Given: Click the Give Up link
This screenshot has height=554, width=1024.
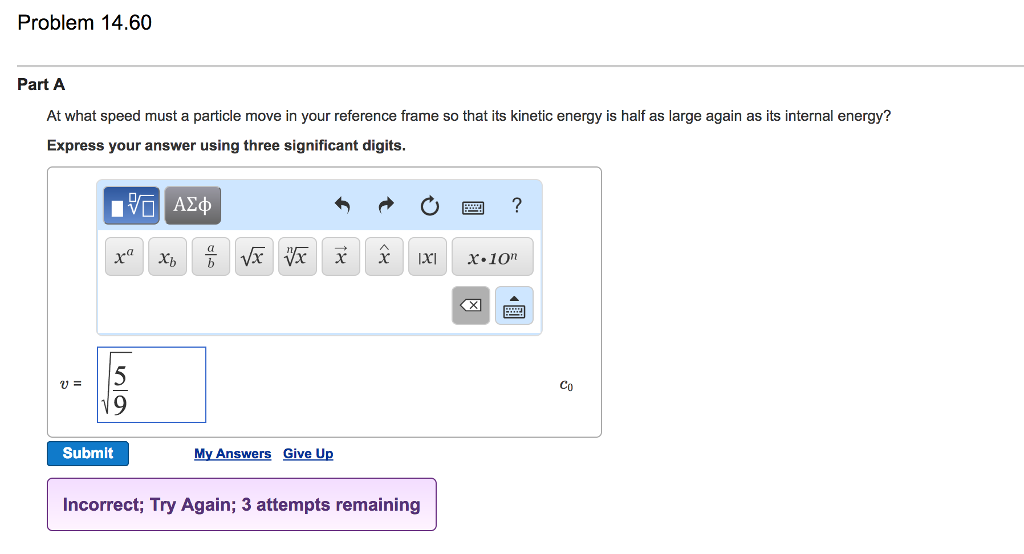Looking at the screenshot, I should pyautogui.click(x=308, y=453).
